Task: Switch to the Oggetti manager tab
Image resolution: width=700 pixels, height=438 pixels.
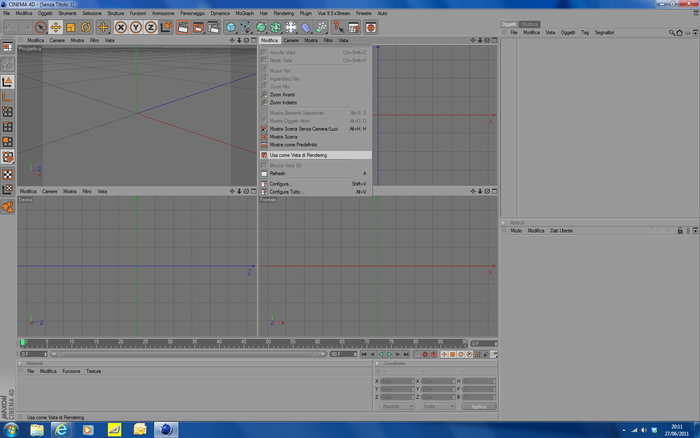Action: point(508,24)
